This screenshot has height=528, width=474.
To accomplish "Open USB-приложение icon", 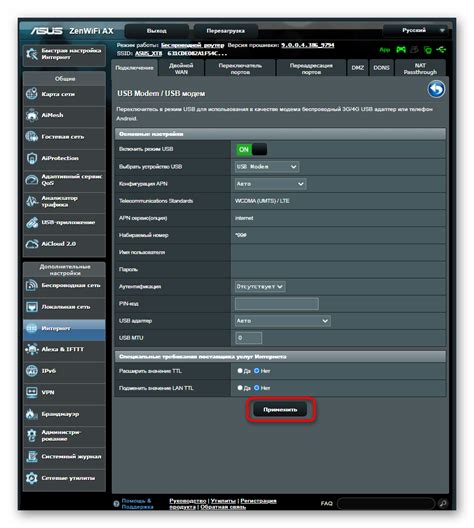I will pos(32,223).
